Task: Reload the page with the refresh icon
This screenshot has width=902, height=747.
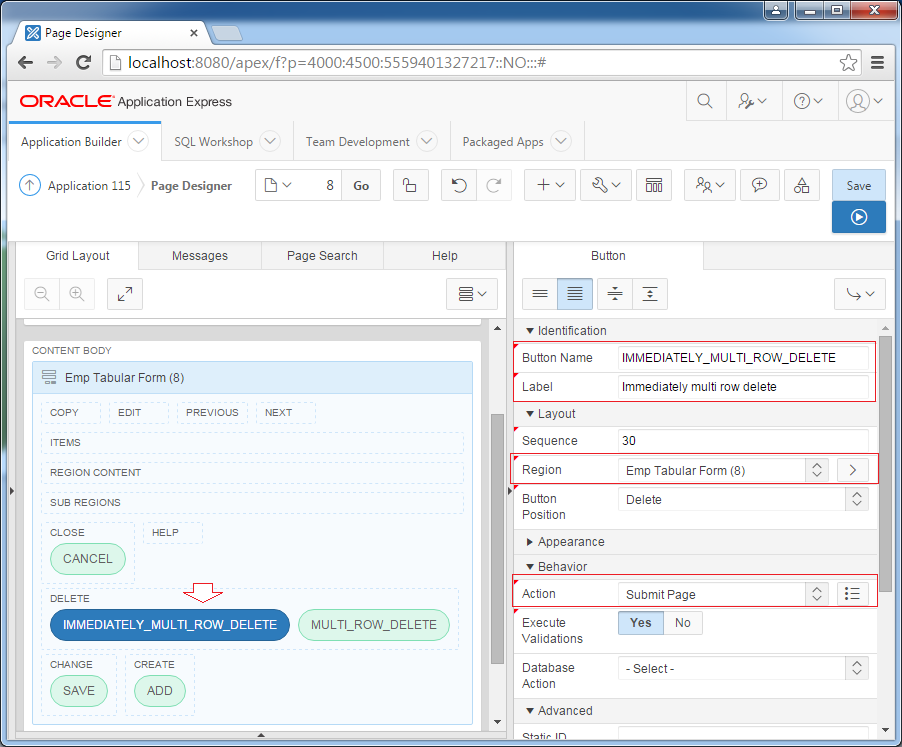Action: [x=84, y=62]
